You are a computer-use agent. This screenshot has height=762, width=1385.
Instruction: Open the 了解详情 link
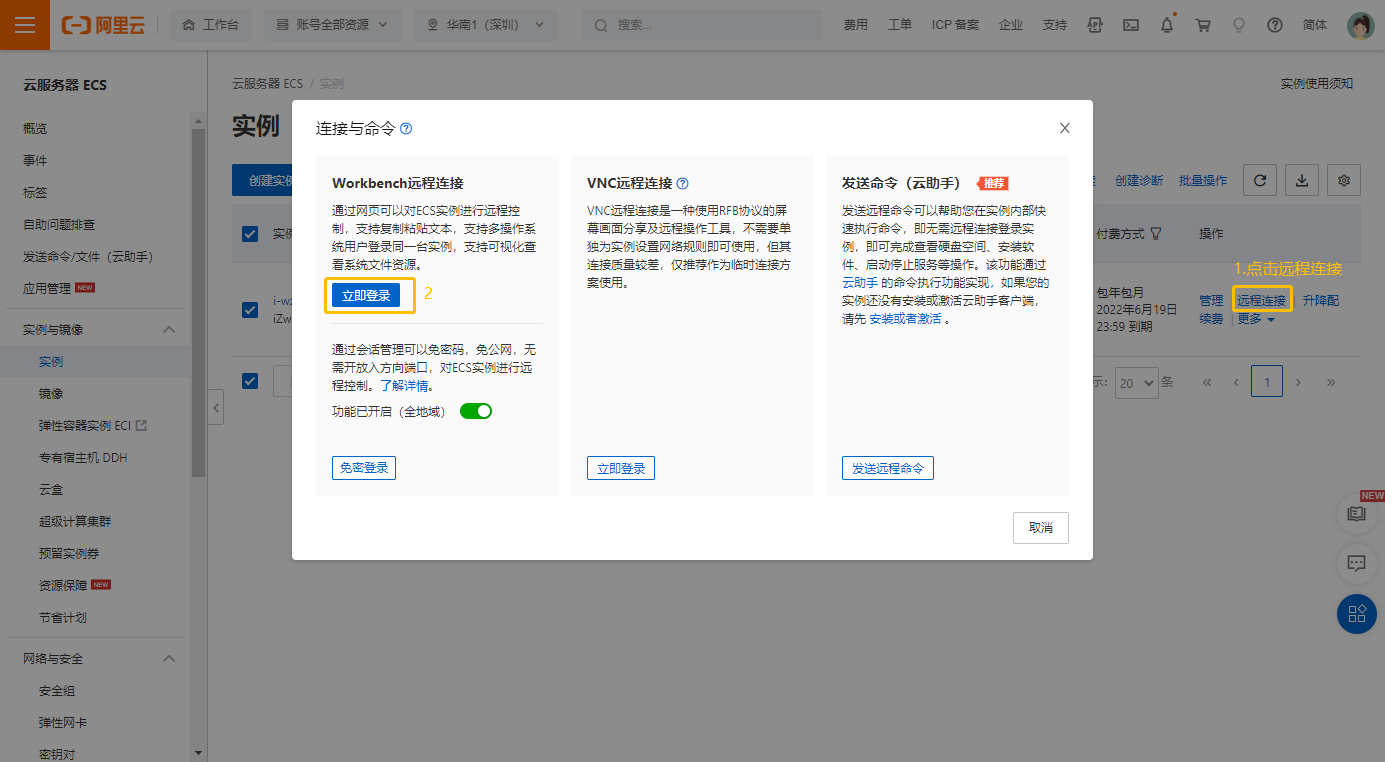tap(404, 385)
